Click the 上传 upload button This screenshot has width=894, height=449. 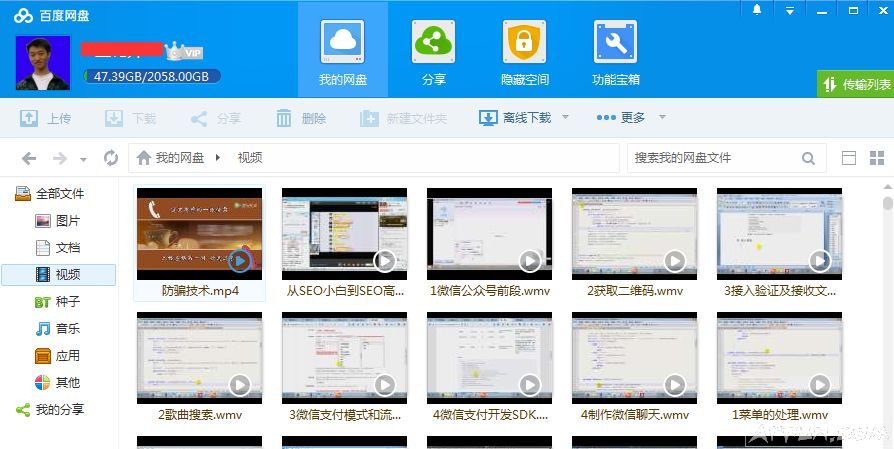pos(46,118)
